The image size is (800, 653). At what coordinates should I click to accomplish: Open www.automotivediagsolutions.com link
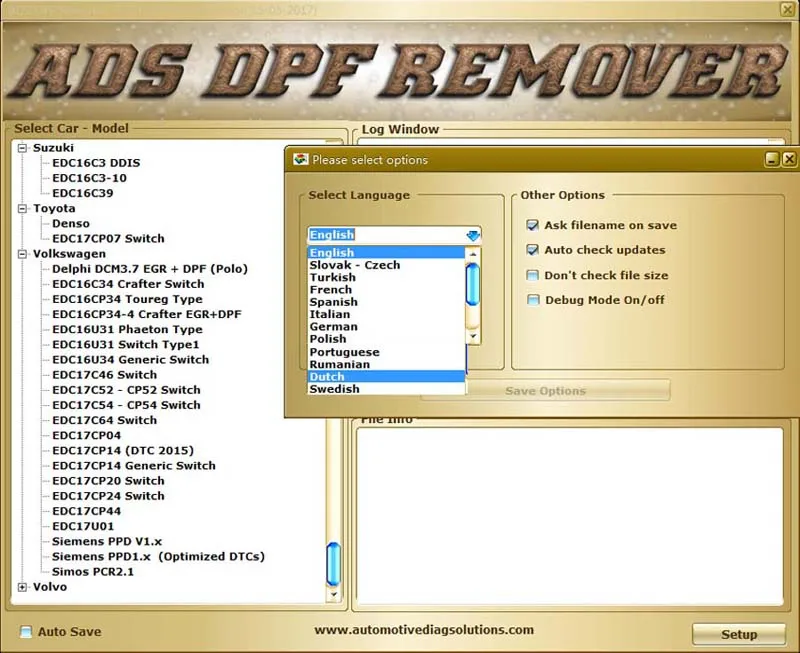[424, 630]
